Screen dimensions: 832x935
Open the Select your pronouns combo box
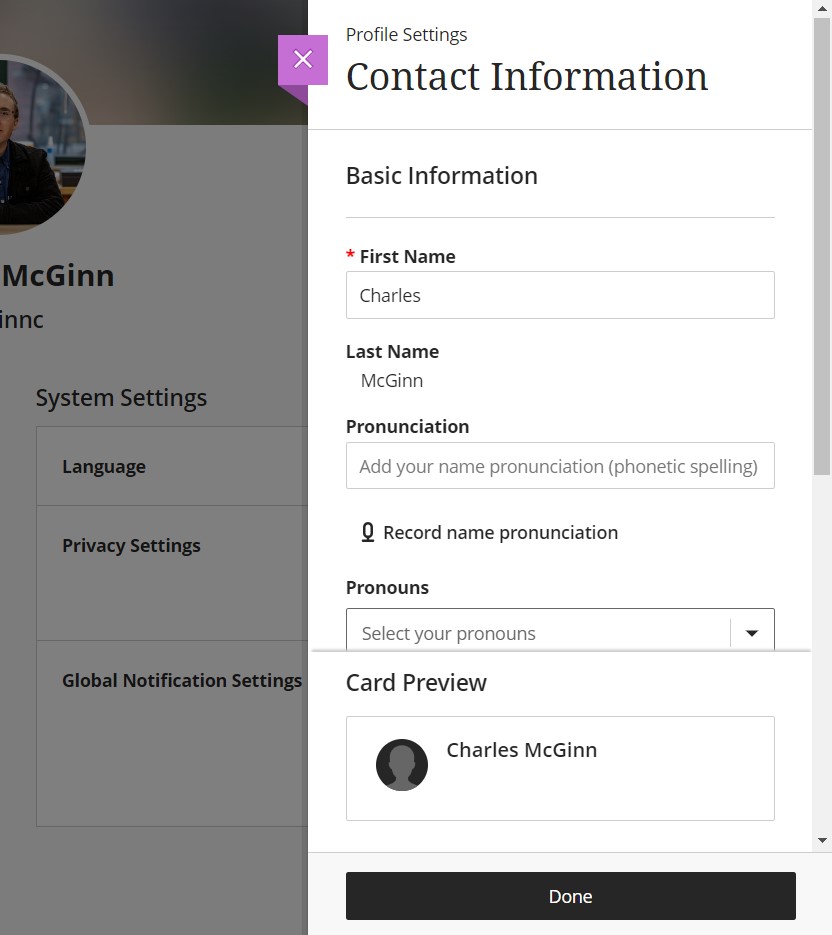tap(560, 630)
